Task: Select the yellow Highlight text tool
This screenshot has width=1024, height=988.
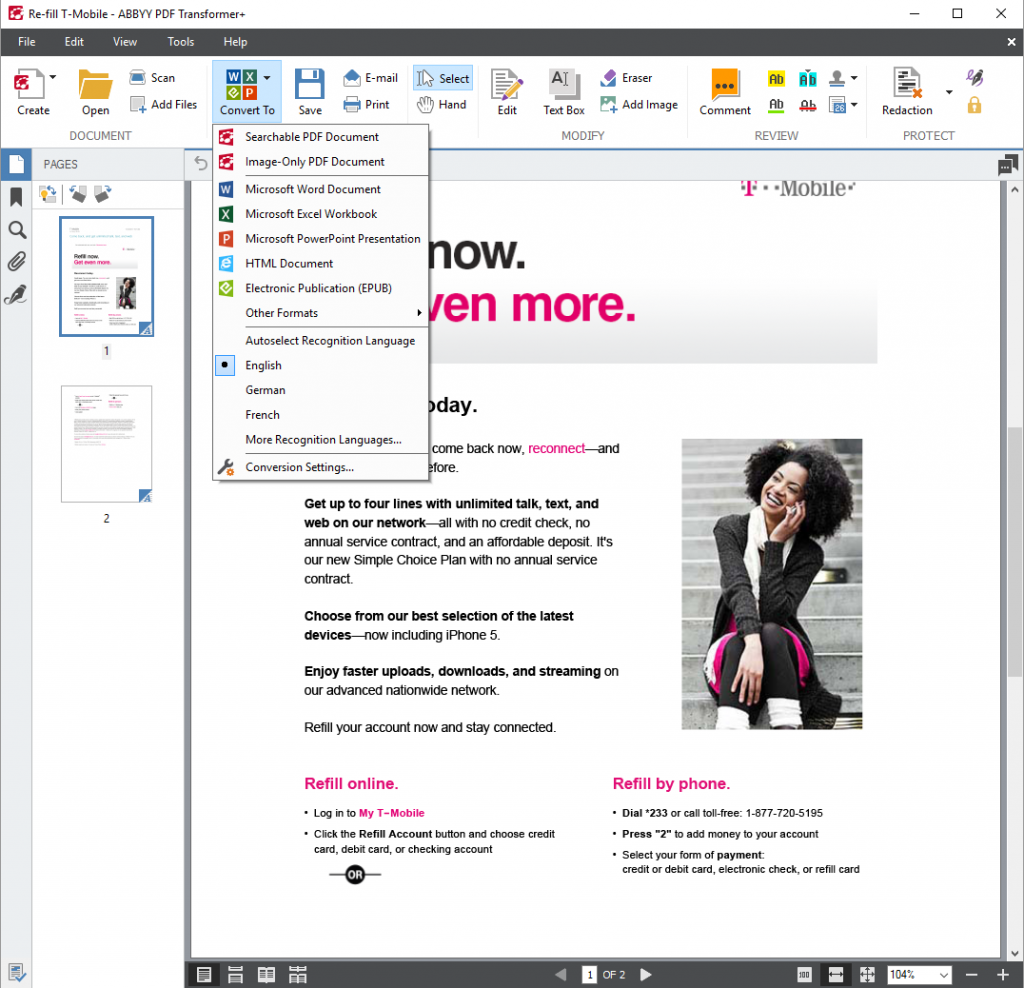Action: tap(776, 79)
